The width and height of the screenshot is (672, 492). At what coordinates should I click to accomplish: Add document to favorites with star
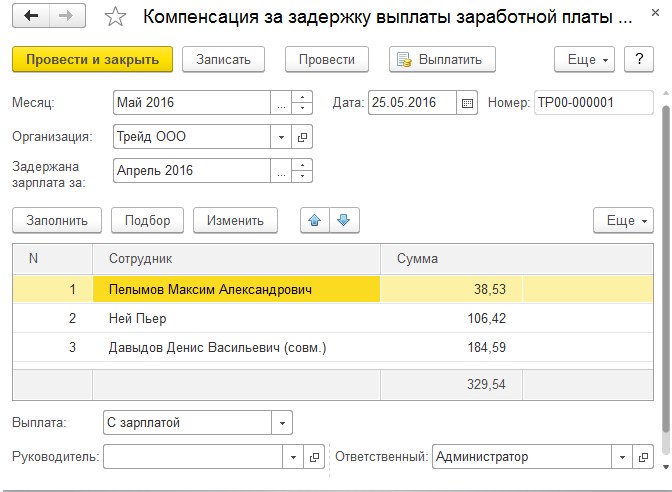point(116,18)
